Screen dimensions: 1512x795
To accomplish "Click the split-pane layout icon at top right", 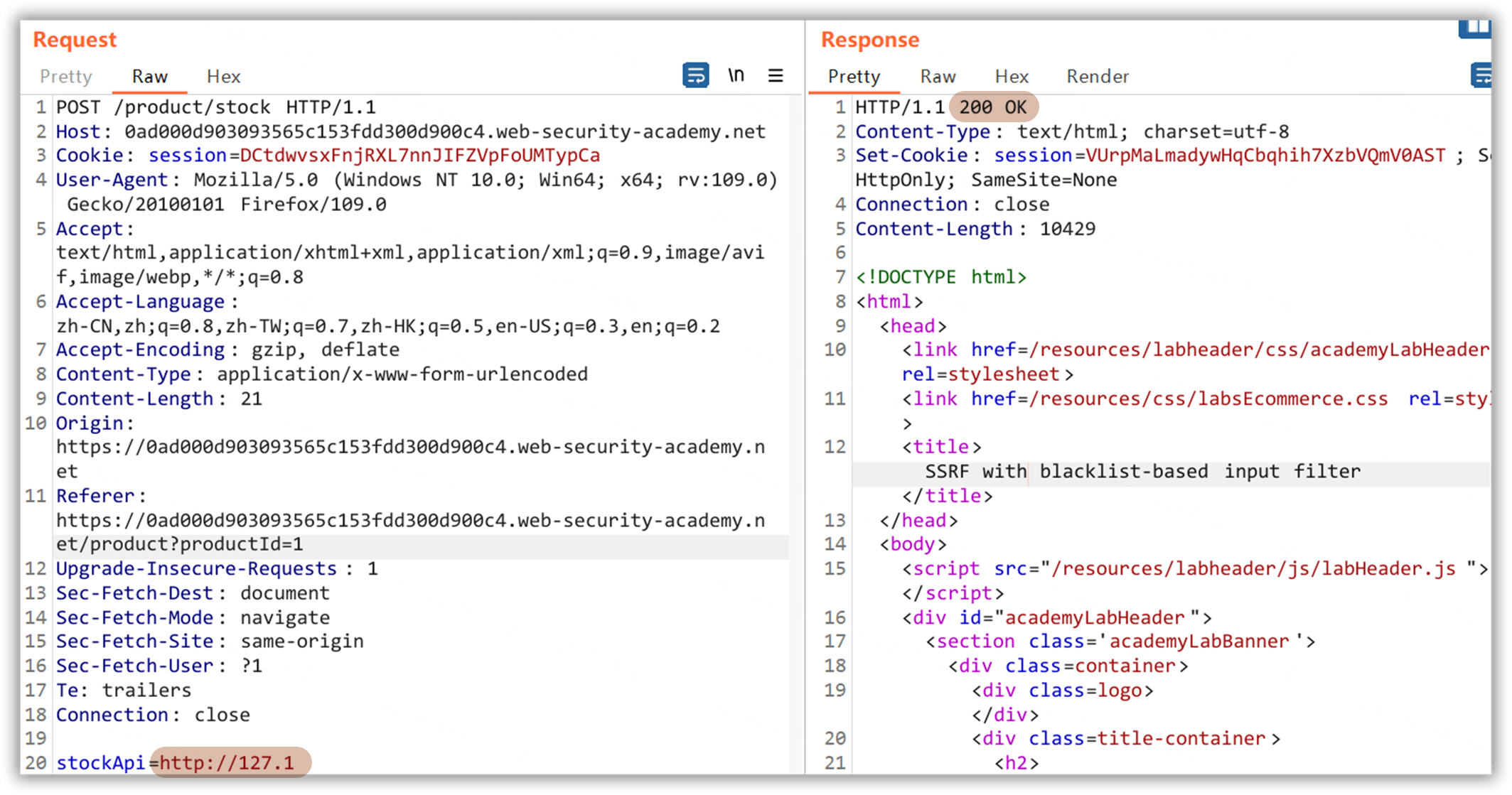I will tap(1475, 27).
